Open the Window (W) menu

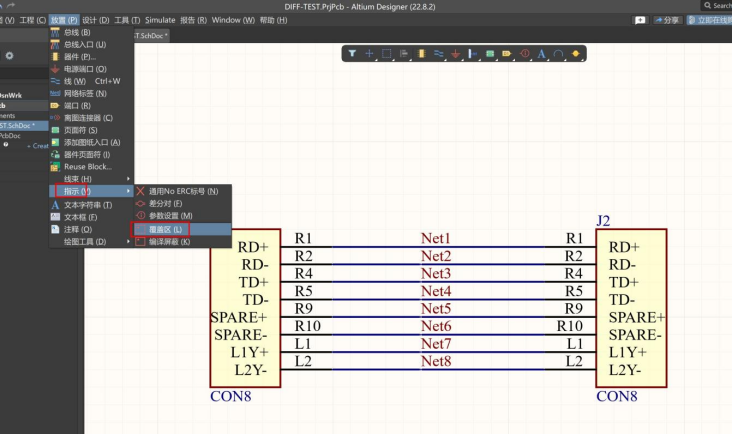[x=233, y=20]
